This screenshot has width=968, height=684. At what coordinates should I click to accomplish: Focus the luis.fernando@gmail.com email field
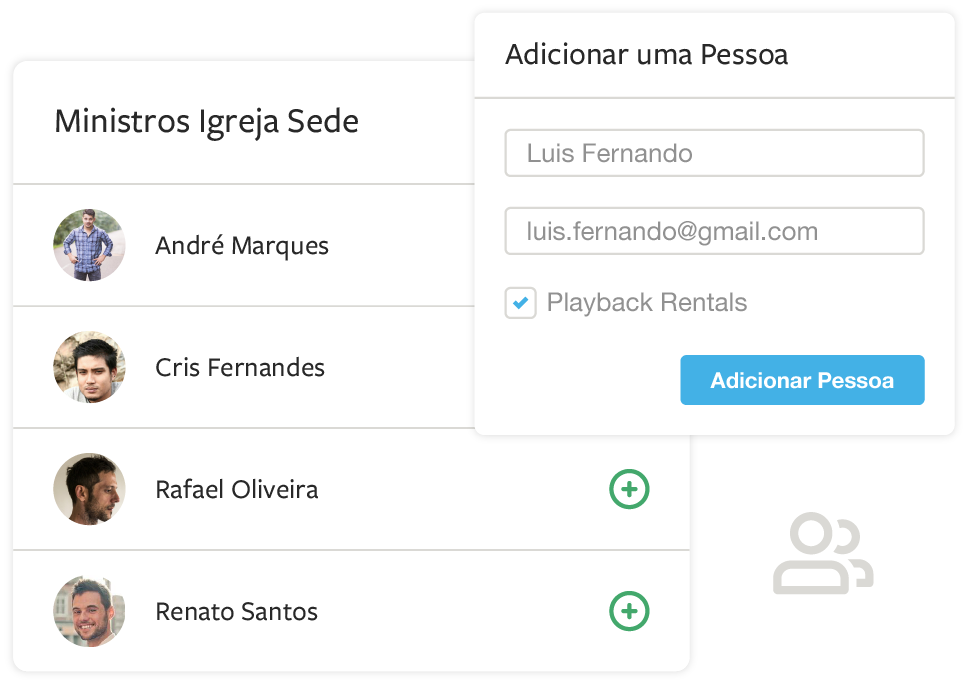click(714, 231)
